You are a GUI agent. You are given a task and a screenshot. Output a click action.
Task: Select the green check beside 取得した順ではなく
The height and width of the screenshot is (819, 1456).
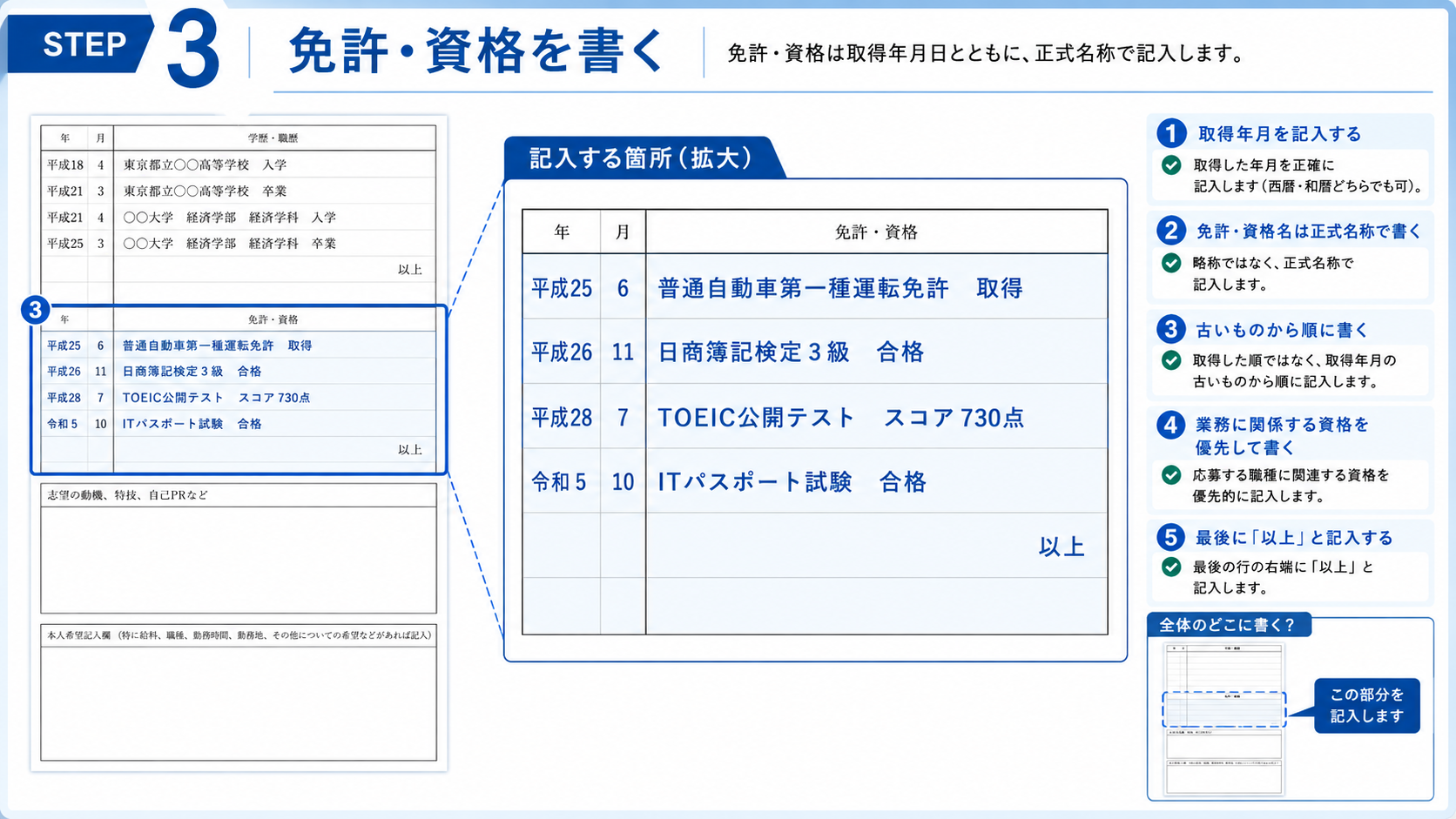coord(1172,360)
